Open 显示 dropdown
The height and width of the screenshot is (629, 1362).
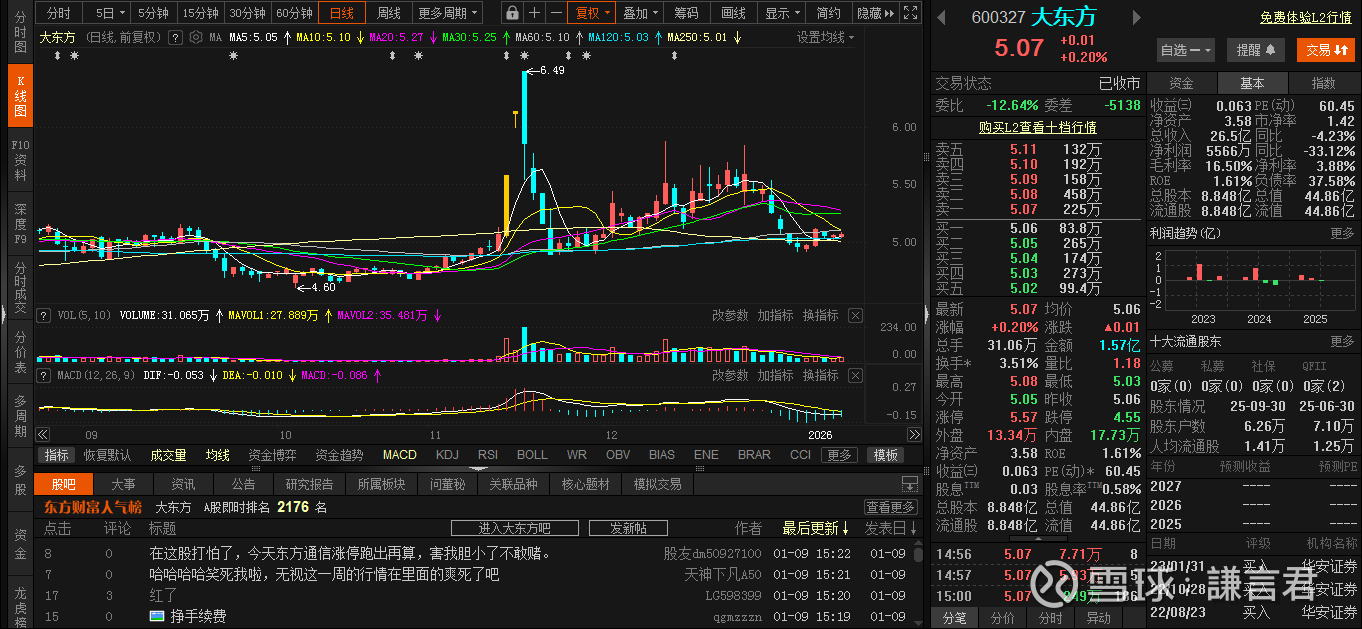(782, 13)
